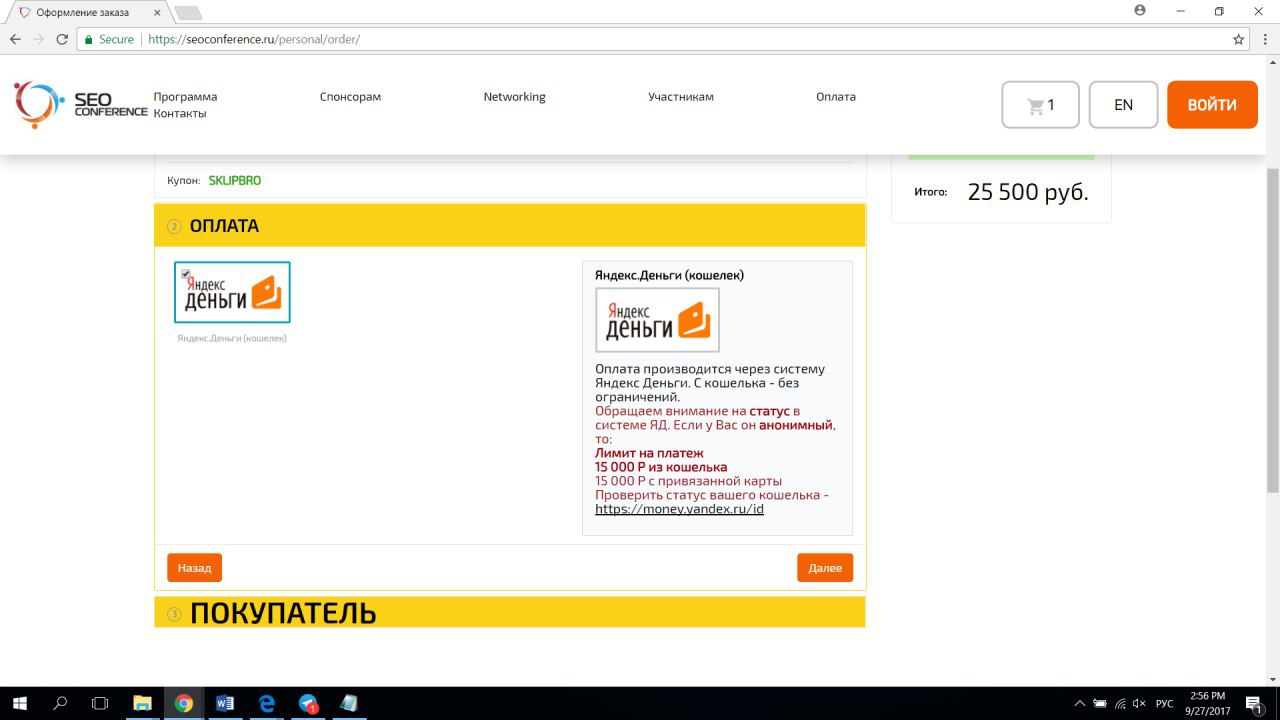The width and height of the screenshot is (1280, 720).
Task: Open File Explorer from taskbar
Action: (x=142, y=703)
